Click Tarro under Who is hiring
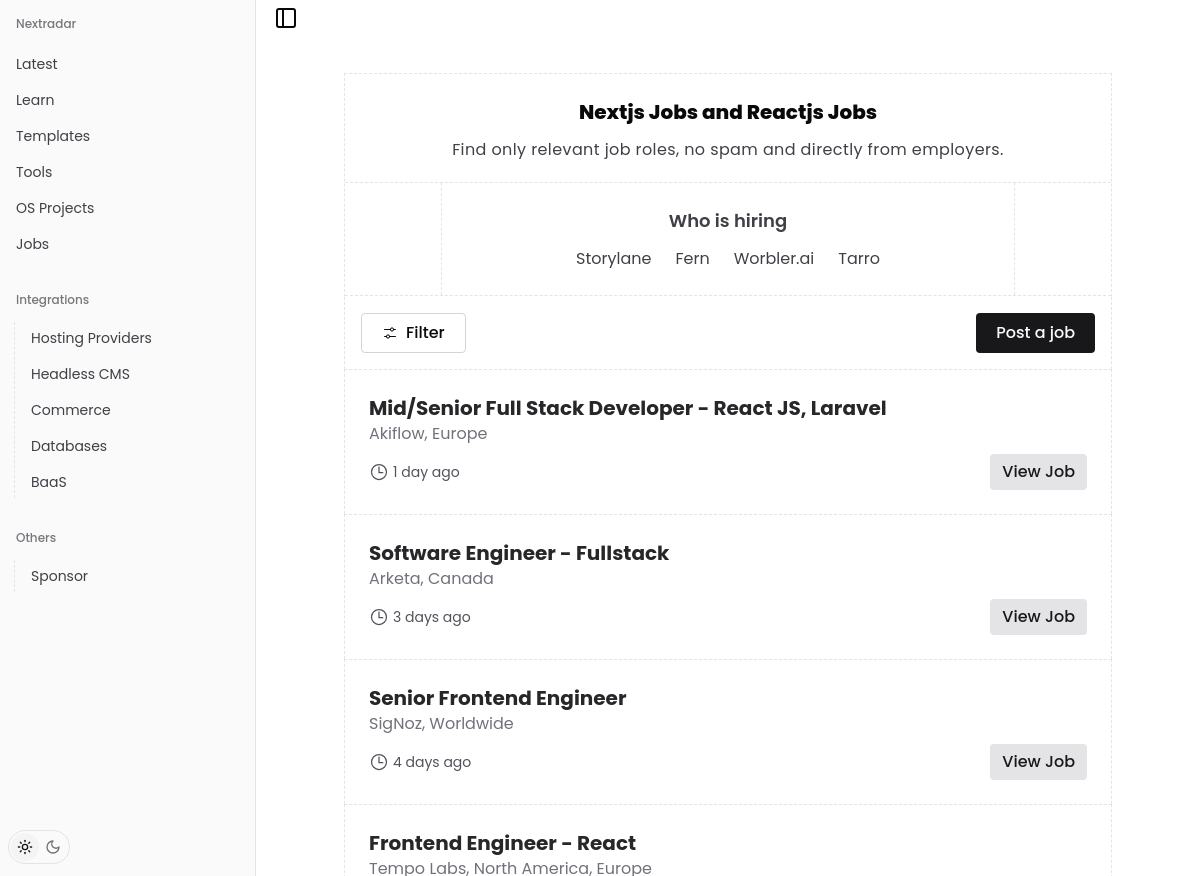 (859, 259)
